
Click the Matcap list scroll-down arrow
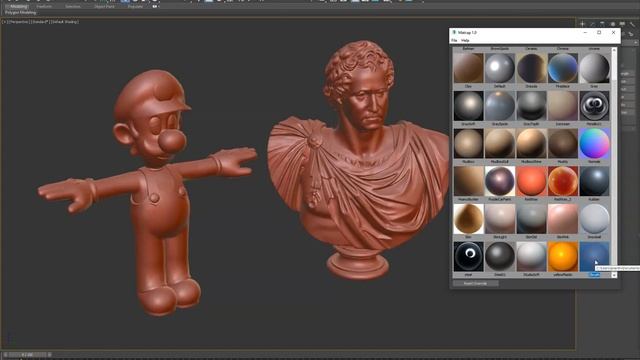pos(614,275)
